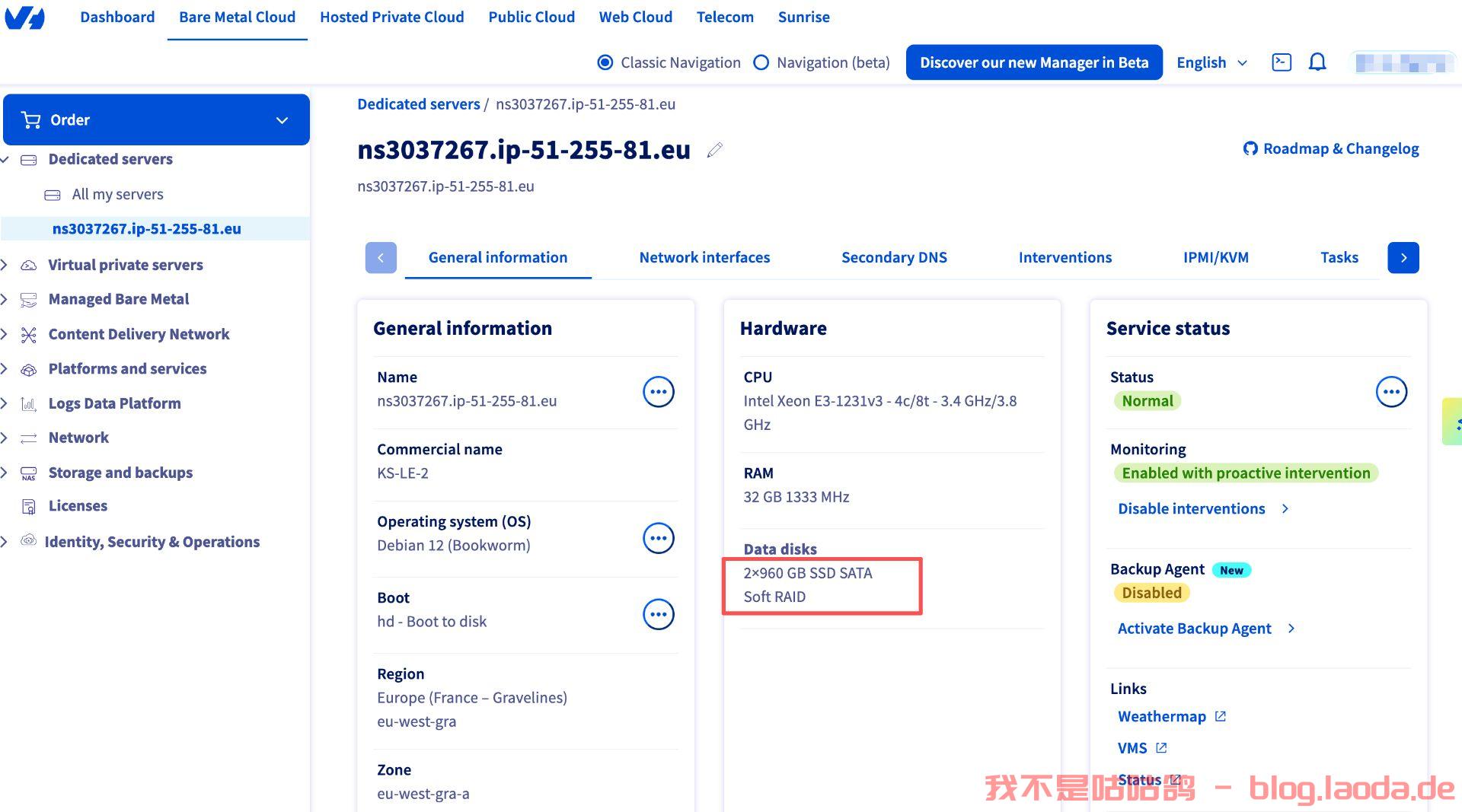This screenshot has height=812, width=1462.
Task: Open the Boot actions menu
Action: click(x=659, y=614)
